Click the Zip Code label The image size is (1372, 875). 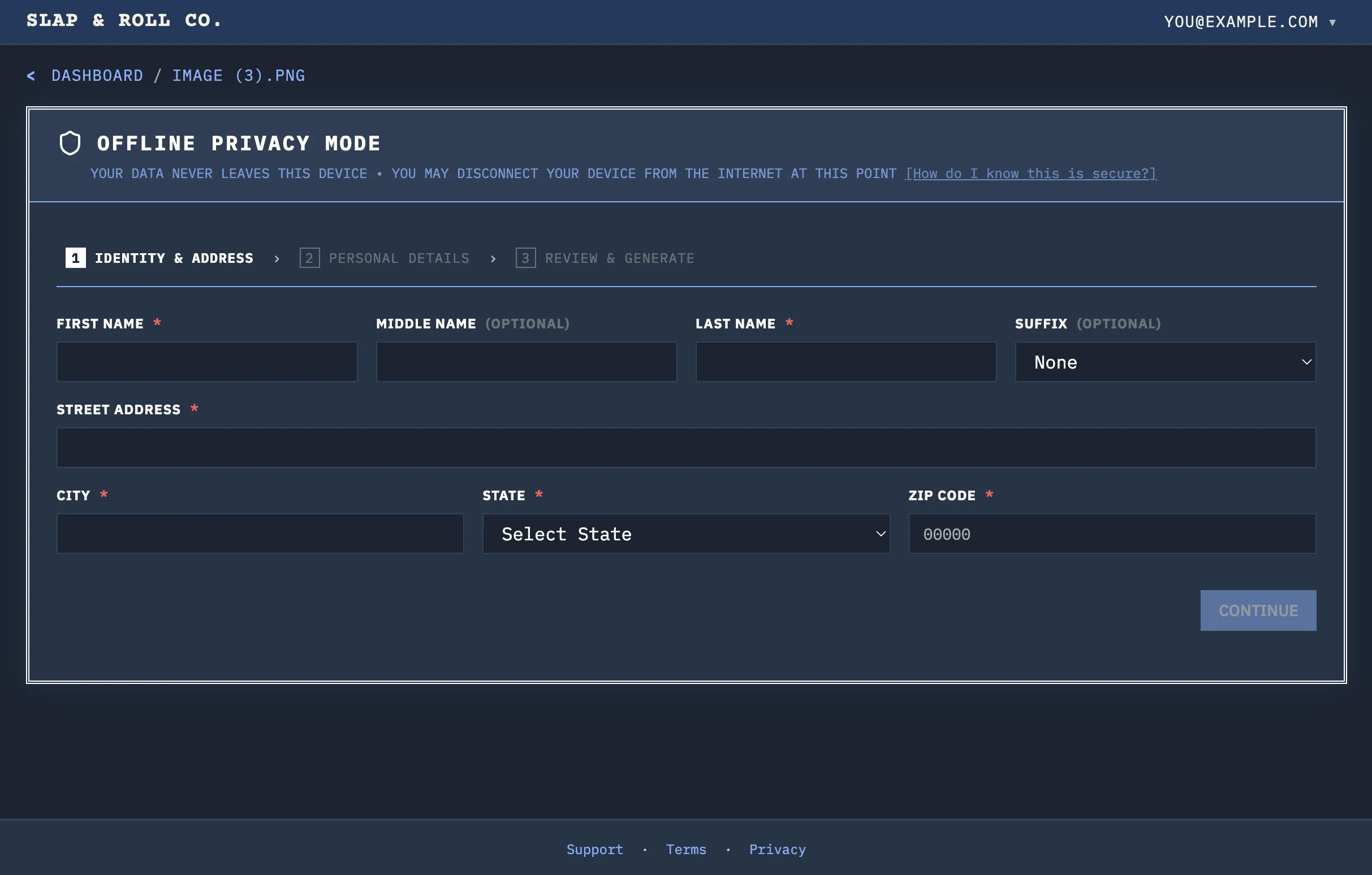tap(941, 495)
